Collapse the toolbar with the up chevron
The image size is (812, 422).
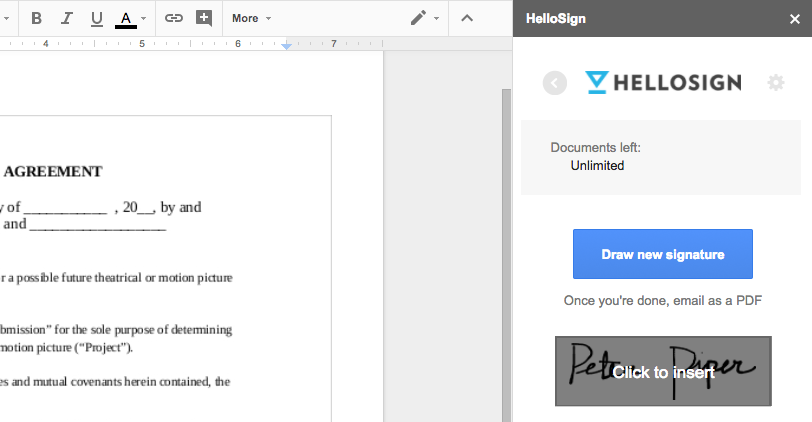coord(467,18)
